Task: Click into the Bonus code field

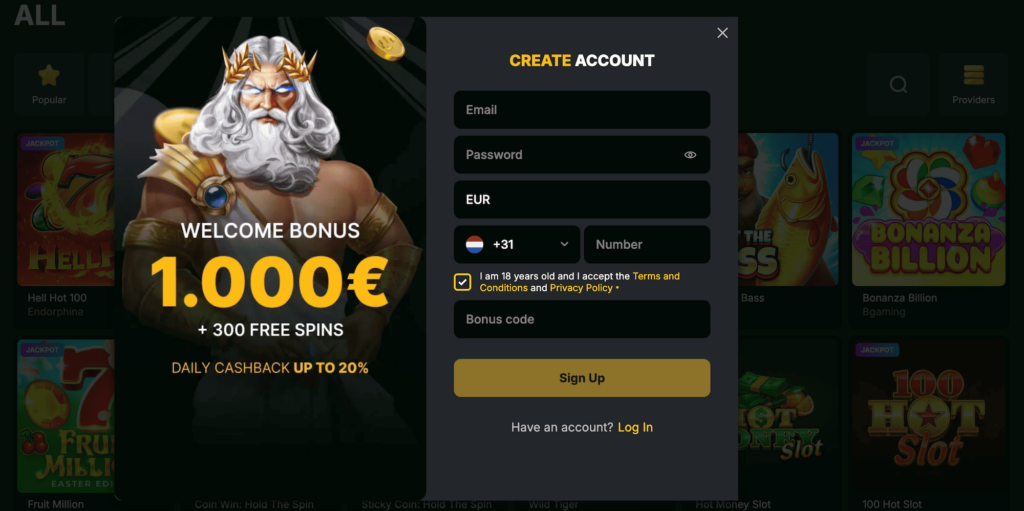Action: 582,319
